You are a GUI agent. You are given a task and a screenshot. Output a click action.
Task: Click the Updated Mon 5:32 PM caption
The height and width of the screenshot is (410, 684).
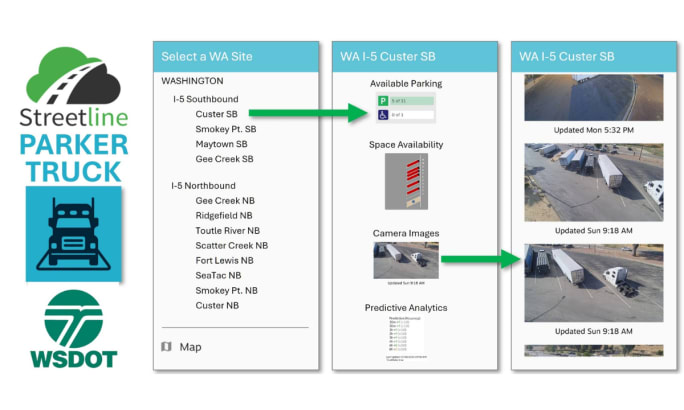pos(594,130)
